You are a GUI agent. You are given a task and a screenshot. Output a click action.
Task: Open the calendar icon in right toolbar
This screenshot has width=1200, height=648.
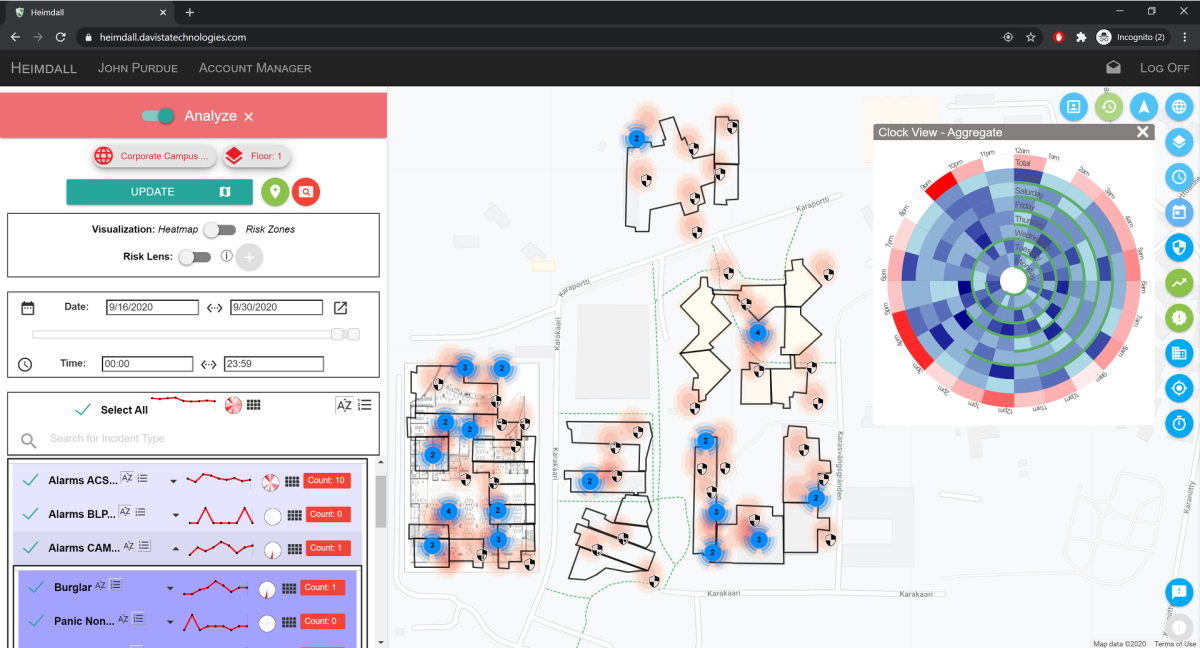[x=1178, y=212]
